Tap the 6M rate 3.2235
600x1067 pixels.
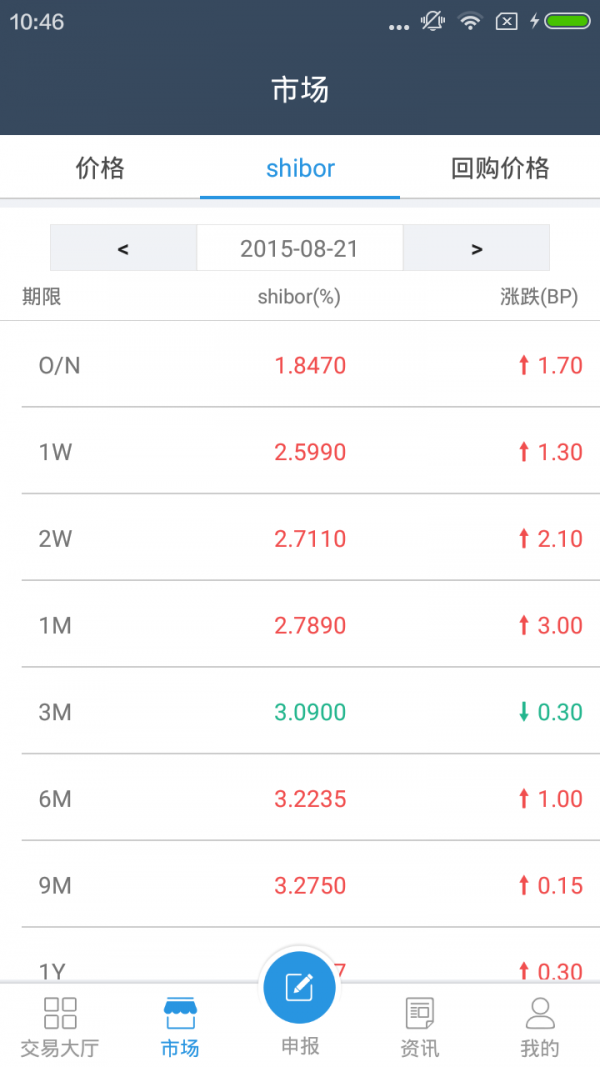(x=310, y=799)
